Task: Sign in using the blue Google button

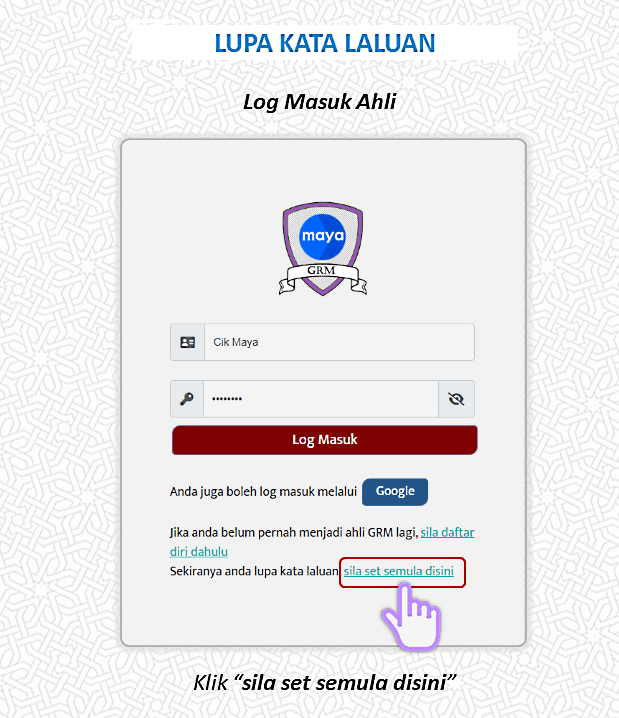Action: 395,492
